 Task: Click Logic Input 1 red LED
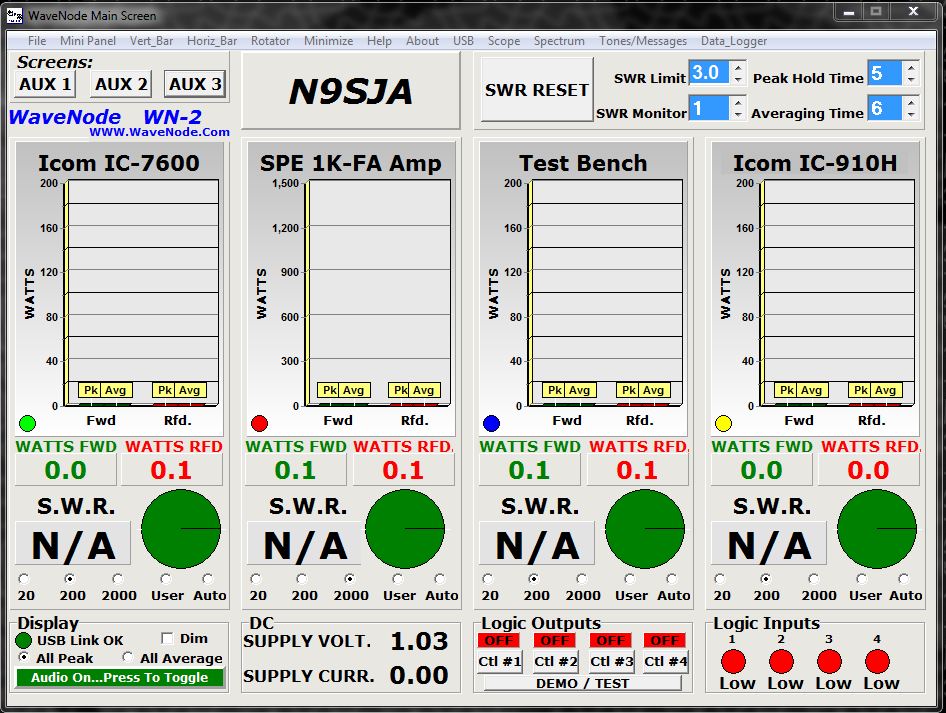click(x=733, y=661)
